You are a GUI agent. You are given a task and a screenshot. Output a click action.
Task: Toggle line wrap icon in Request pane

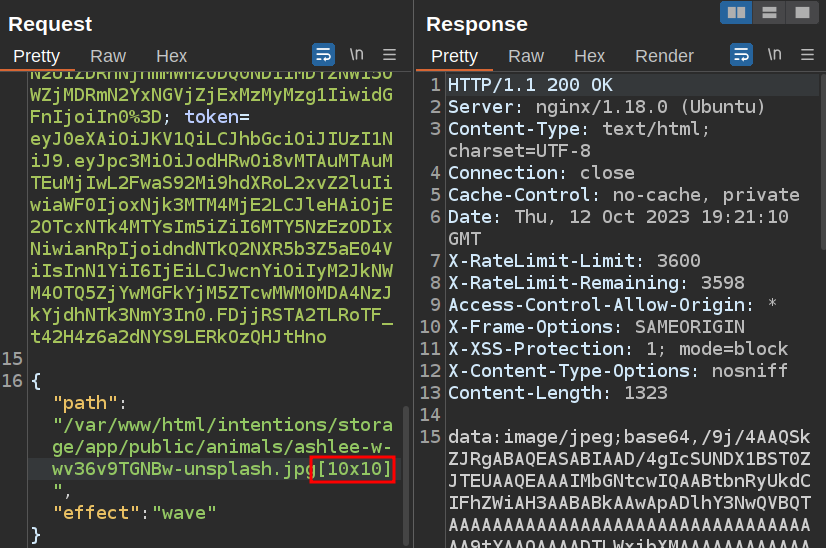point(324,55)
